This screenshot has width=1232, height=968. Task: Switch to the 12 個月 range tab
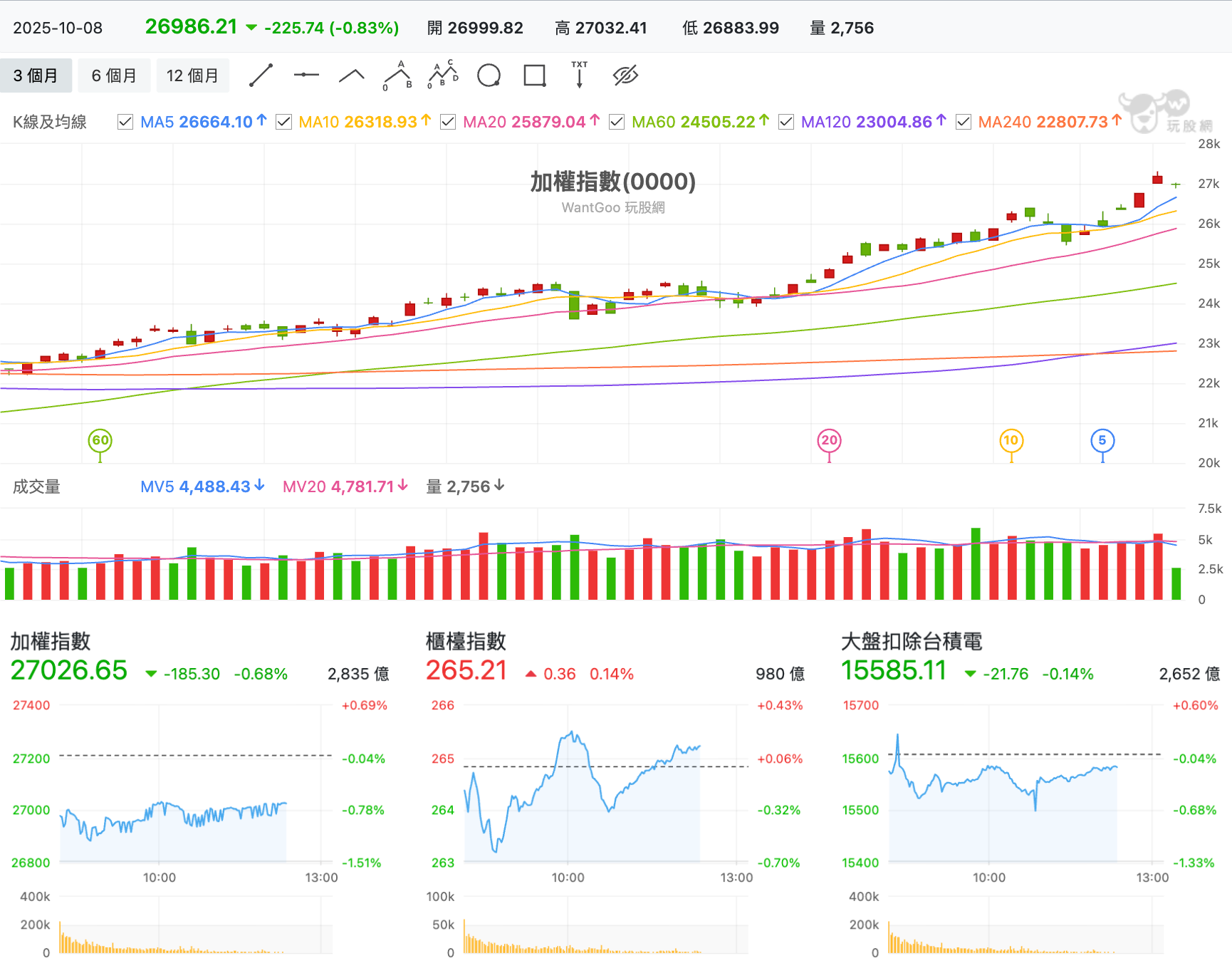pyautogui.click(x=192, y=76)
